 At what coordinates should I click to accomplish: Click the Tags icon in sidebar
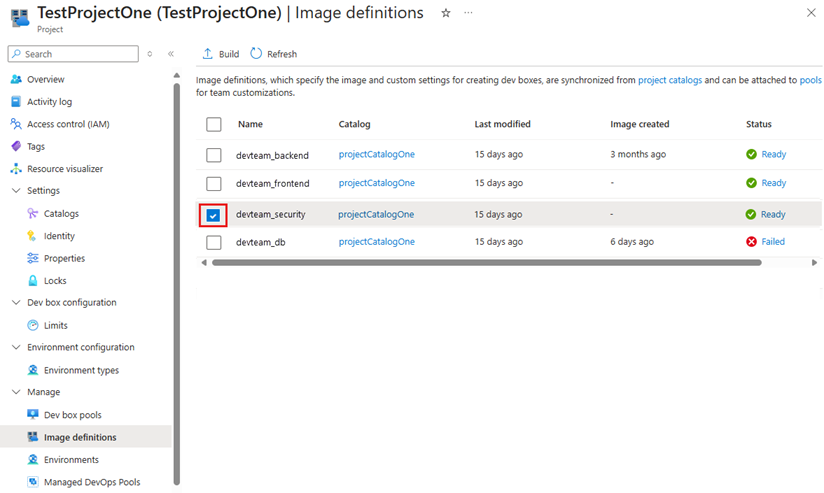tap(16, 146)
